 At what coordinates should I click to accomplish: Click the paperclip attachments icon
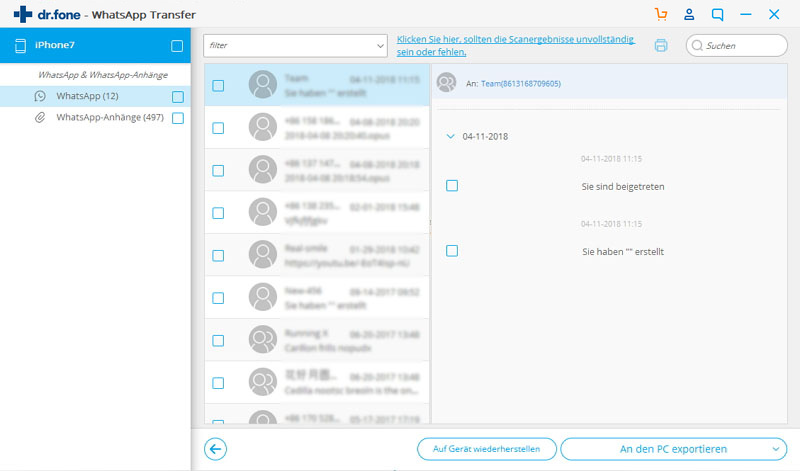coord(40,117)
